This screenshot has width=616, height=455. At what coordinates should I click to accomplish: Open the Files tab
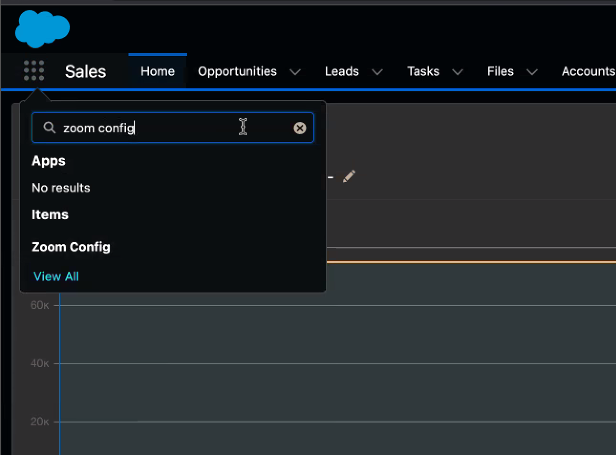click(x=500, y=71)
